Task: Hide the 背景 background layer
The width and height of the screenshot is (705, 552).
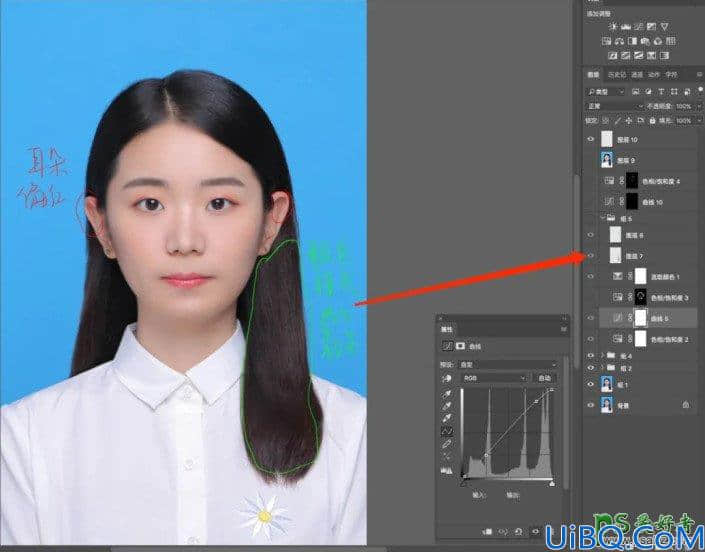Action: pyautogui.click(x=591, y=405)
